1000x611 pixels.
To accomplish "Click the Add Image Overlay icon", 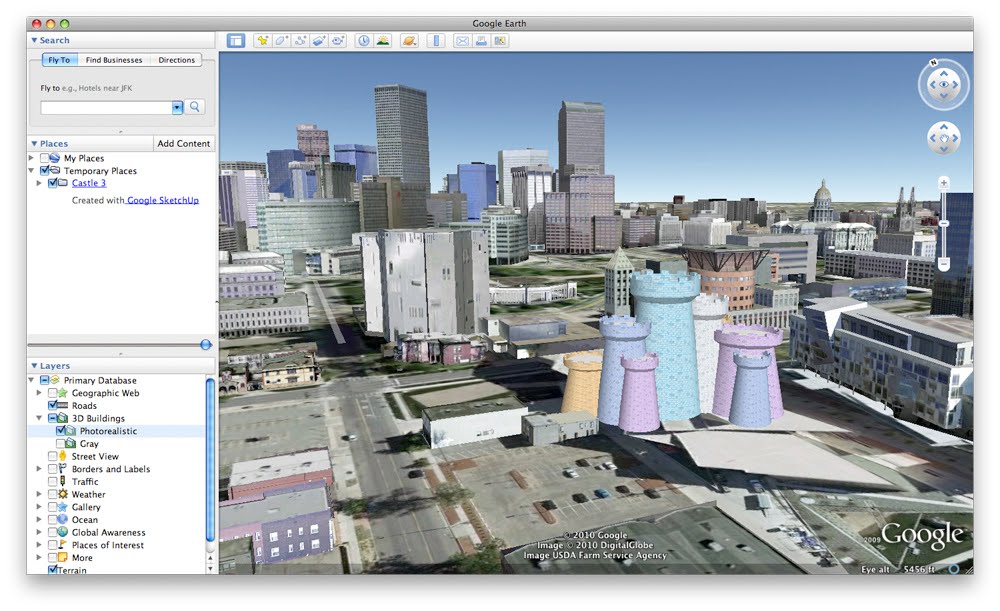I will coord(319,41).
